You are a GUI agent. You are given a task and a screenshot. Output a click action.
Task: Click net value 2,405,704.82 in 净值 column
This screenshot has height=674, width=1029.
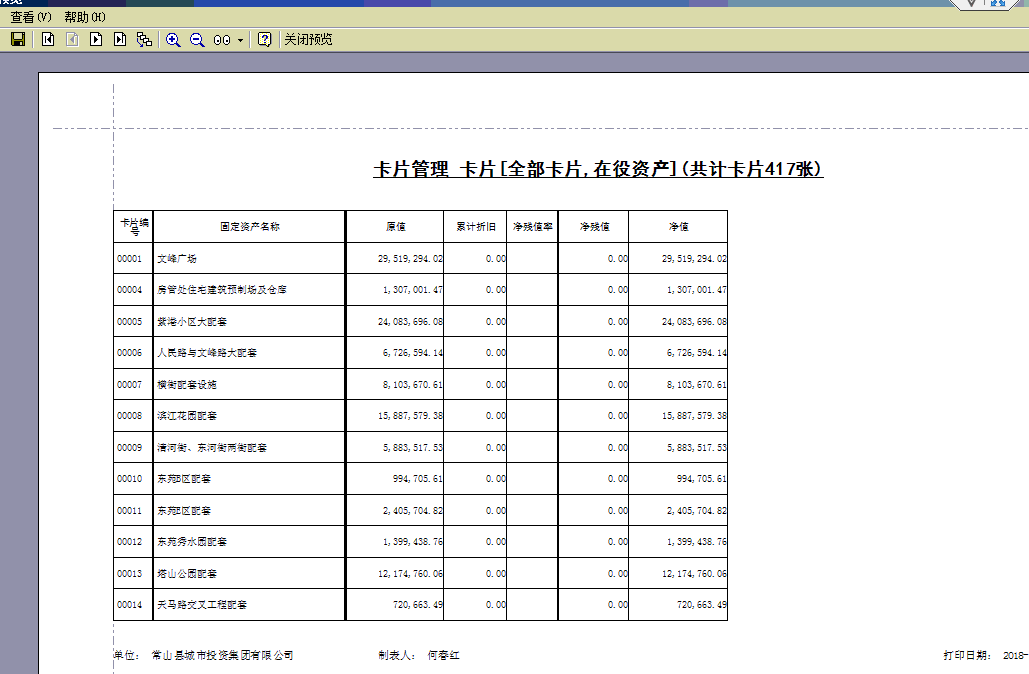(x=696, y=511)
